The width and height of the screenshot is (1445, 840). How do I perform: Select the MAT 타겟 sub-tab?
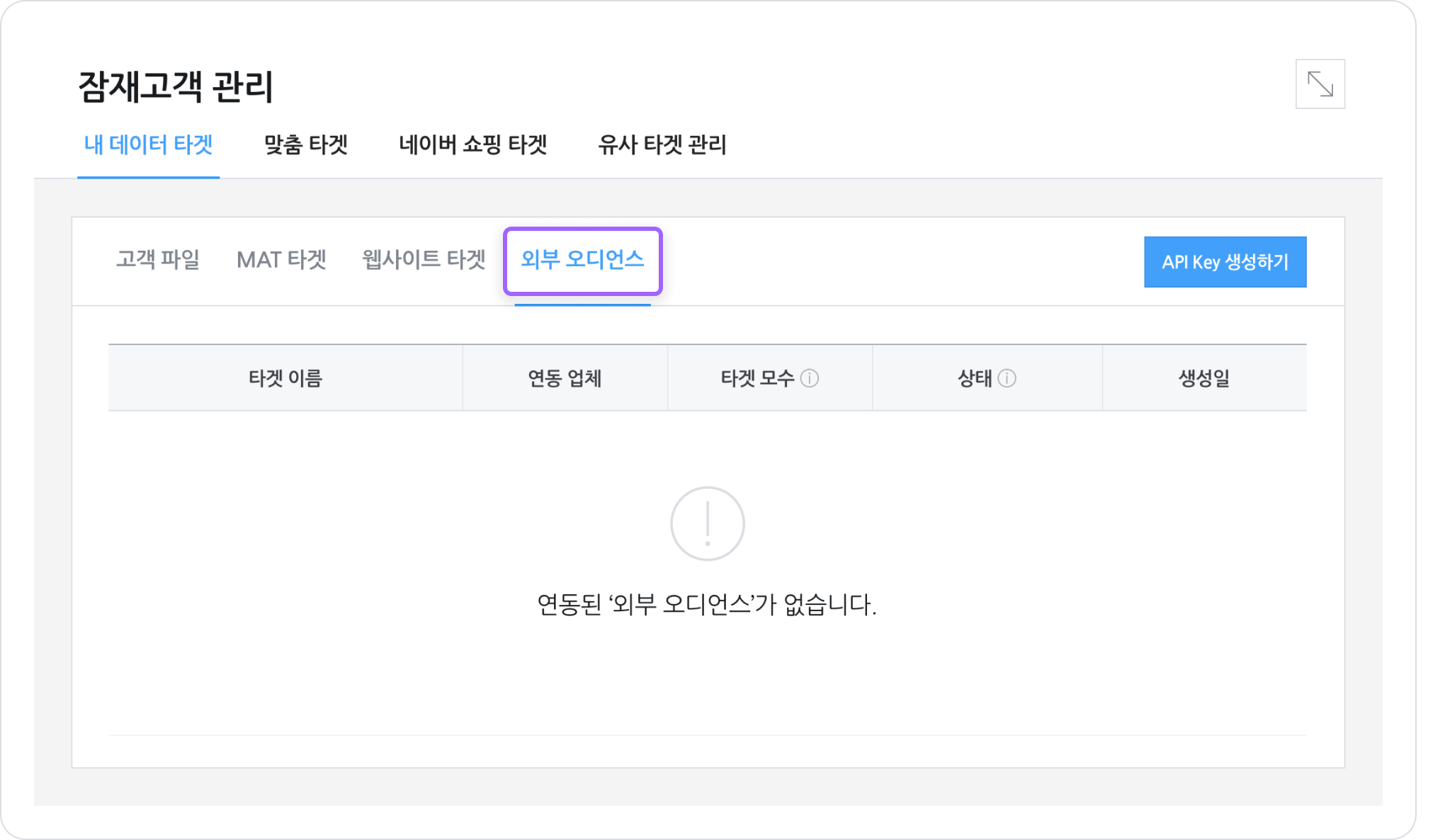pos(281,260)
